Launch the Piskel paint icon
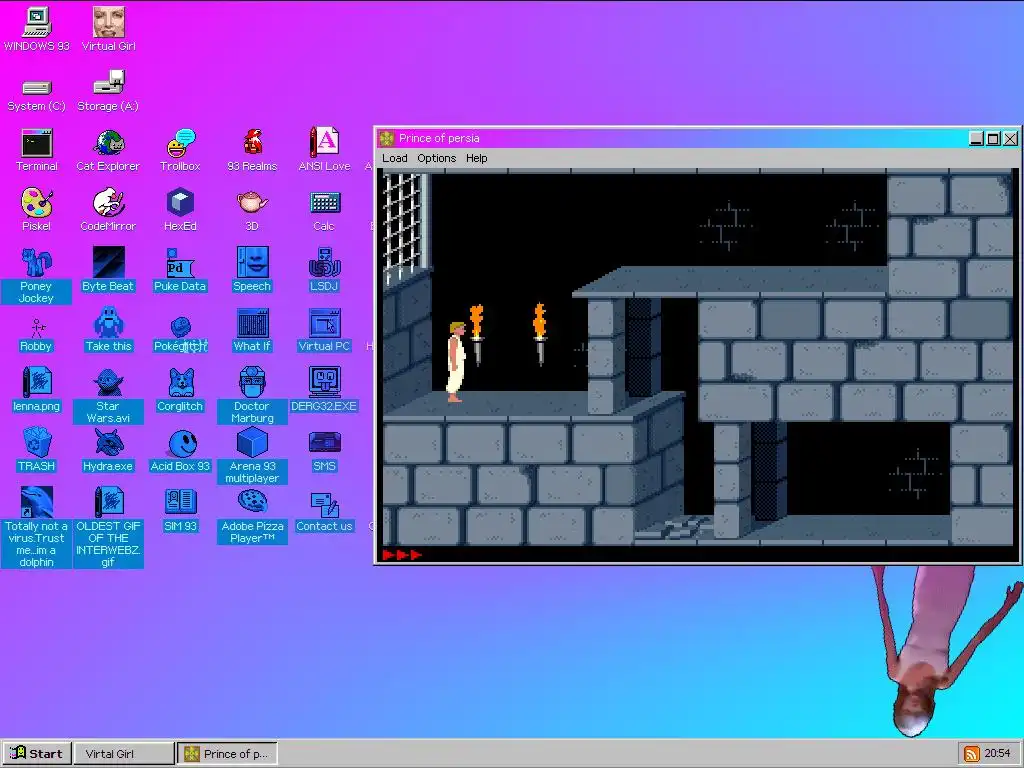Viewport: 1024px width, 768px height. click(x=37, y=210)
